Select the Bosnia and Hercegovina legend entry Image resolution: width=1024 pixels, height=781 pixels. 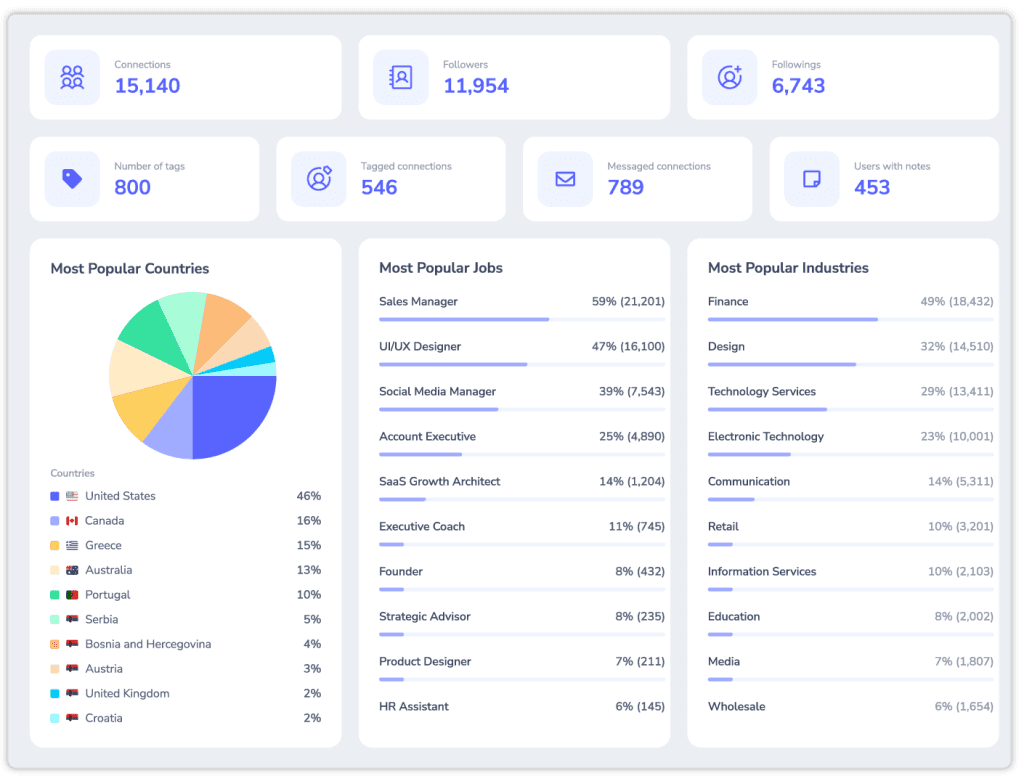tap(185, 645)
